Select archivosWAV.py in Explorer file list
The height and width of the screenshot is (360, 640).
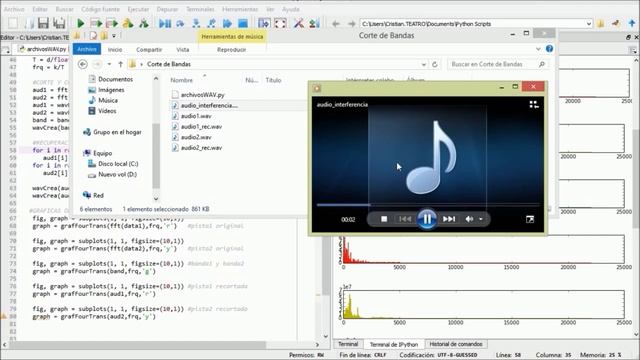point(202,95)
